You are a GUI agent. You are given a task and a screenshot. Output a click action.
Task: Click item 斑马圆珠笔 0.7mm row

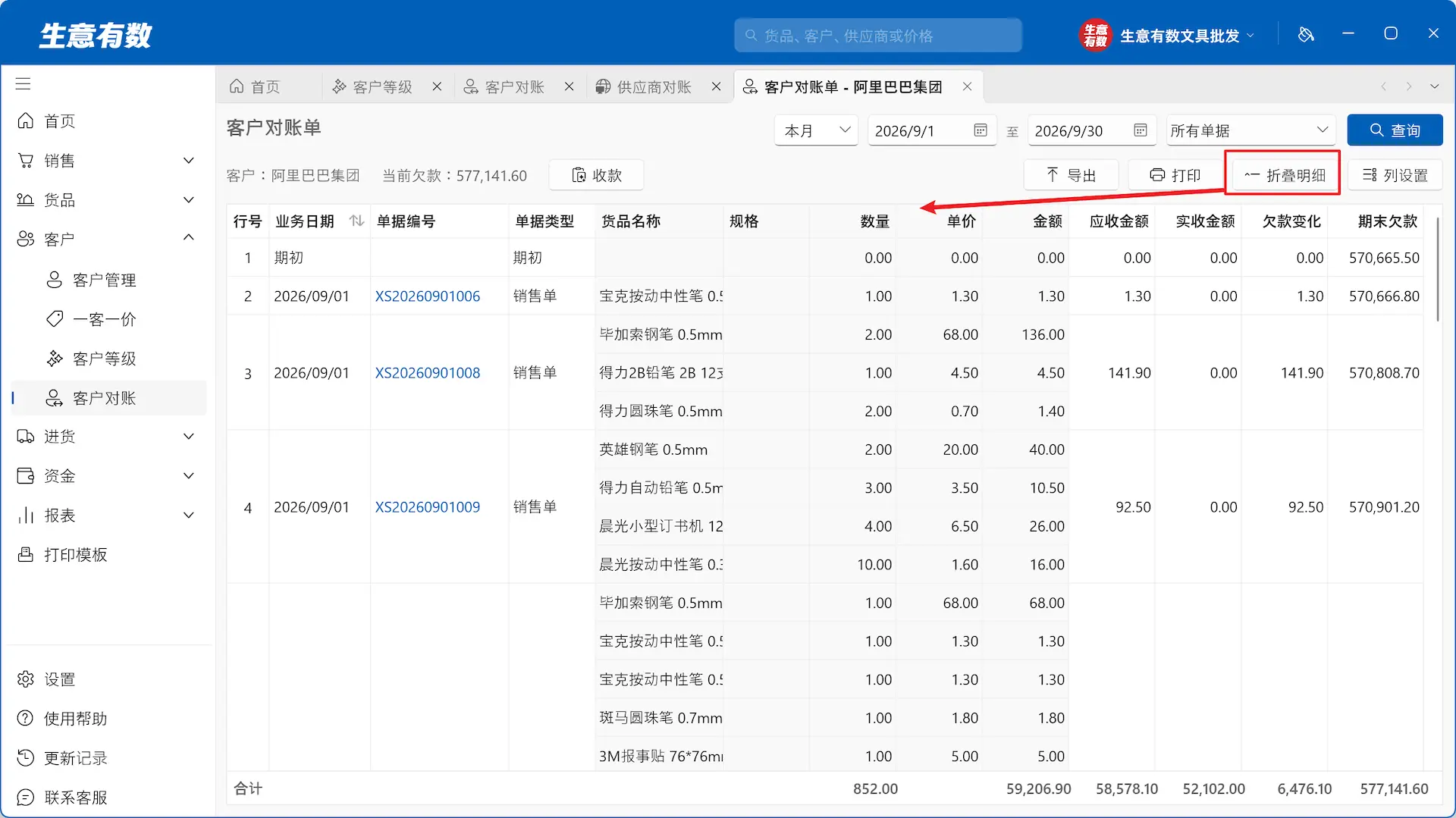(661, 718)
